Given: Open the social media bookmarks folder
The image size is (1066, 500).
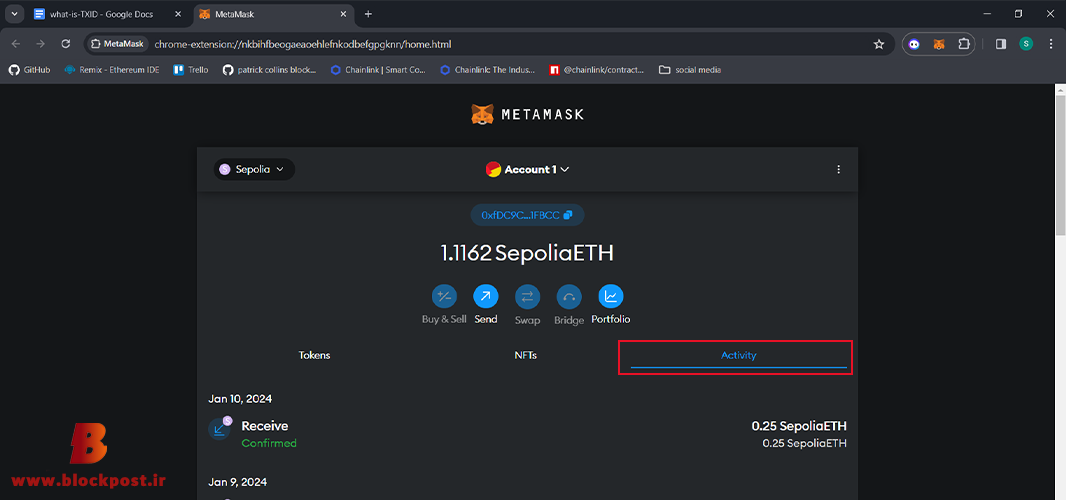Looking at the screenshot, I should coord(690,69).
